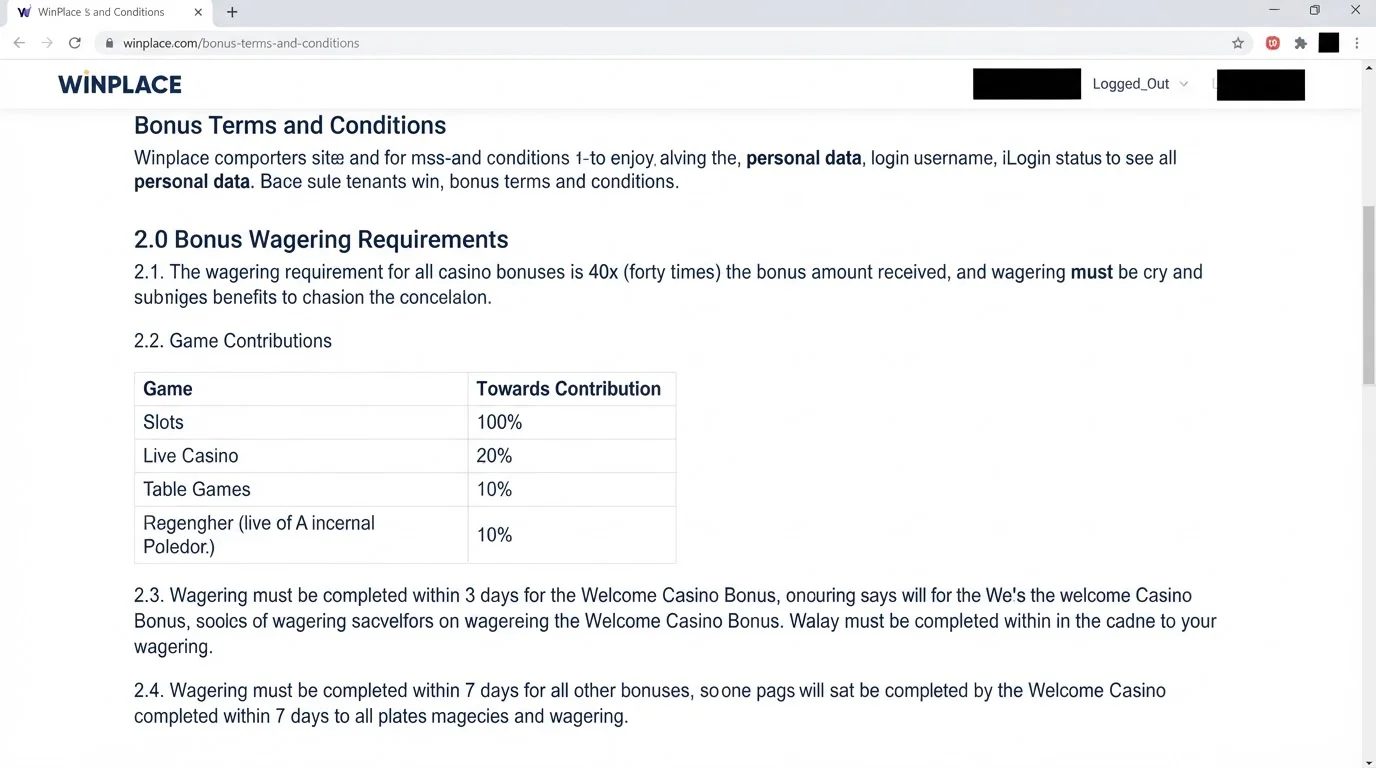The height and width of the screenshot is (768, 1376).
Task: Click the browser forward arrow
Action: click(x=47, y=43)
